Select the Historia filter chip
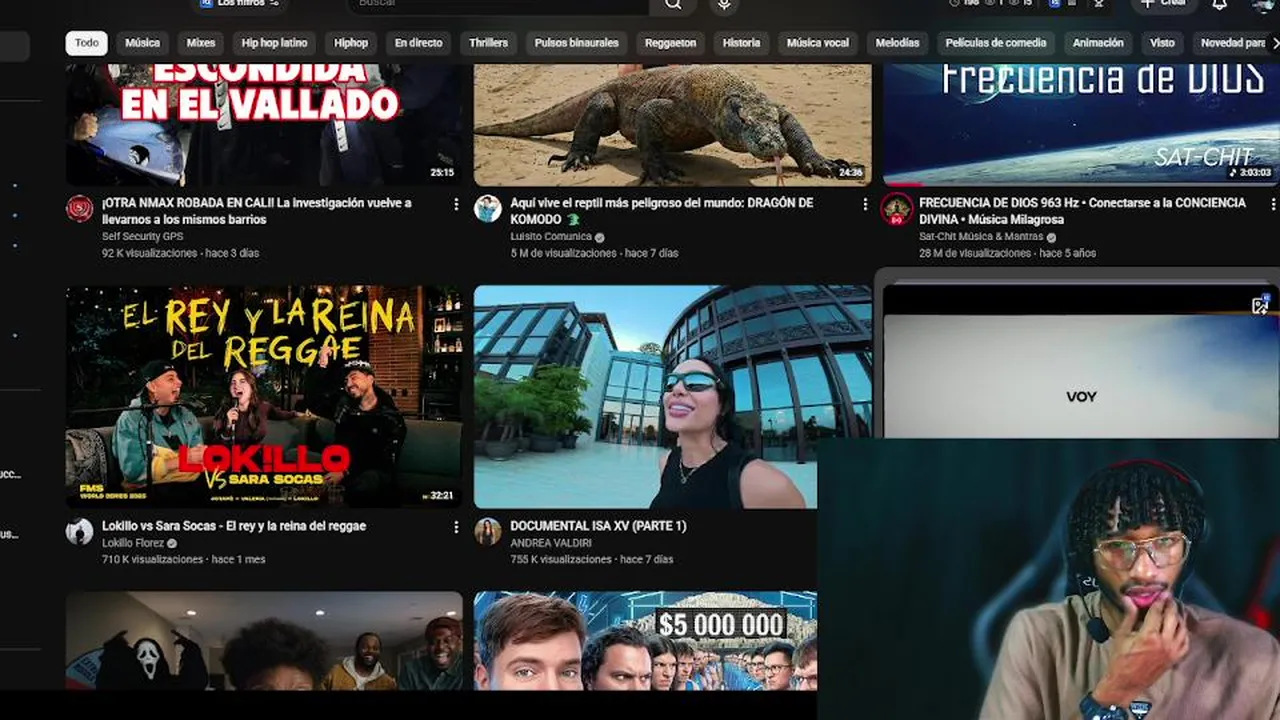 click(741, 43)
